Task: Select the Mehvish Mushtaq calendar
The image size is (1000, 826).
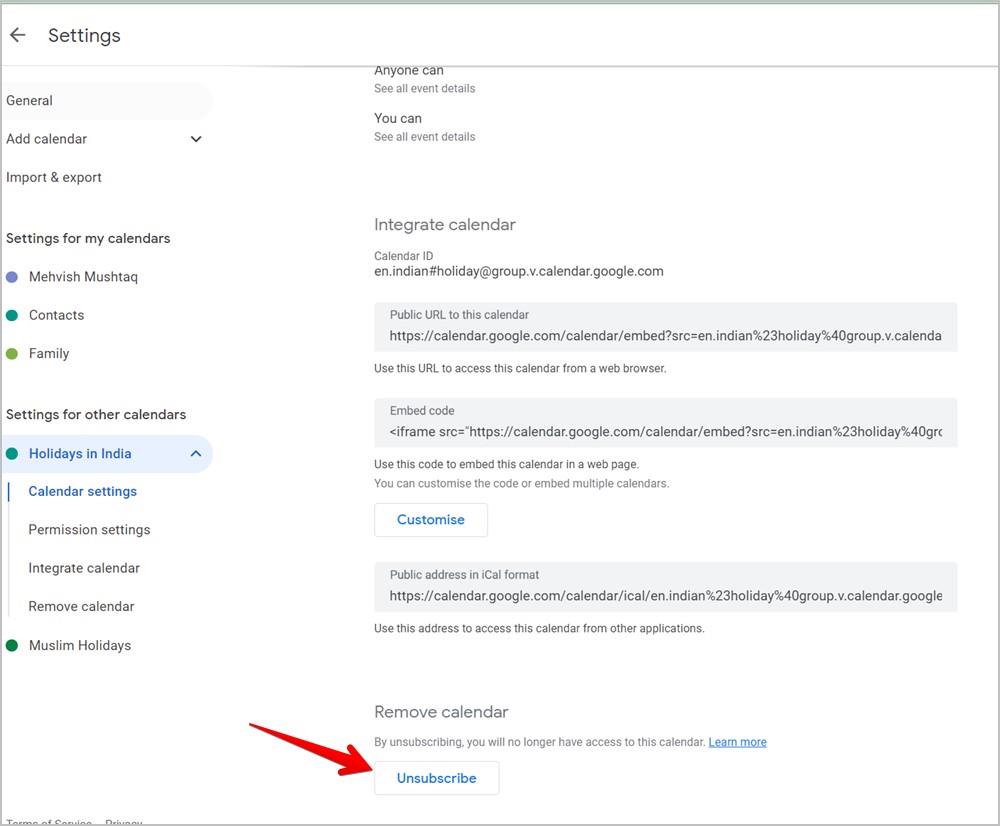Action: (83, 277)
